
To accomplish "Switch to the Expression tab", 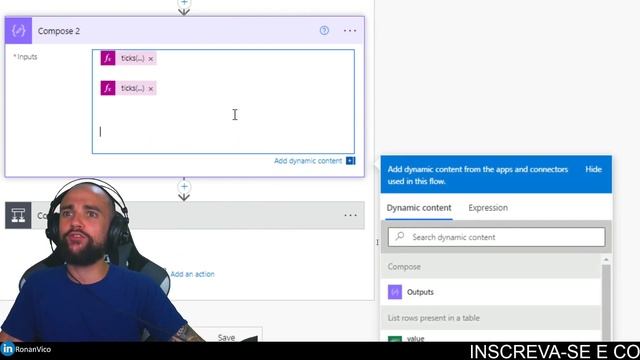I will 488,208.
